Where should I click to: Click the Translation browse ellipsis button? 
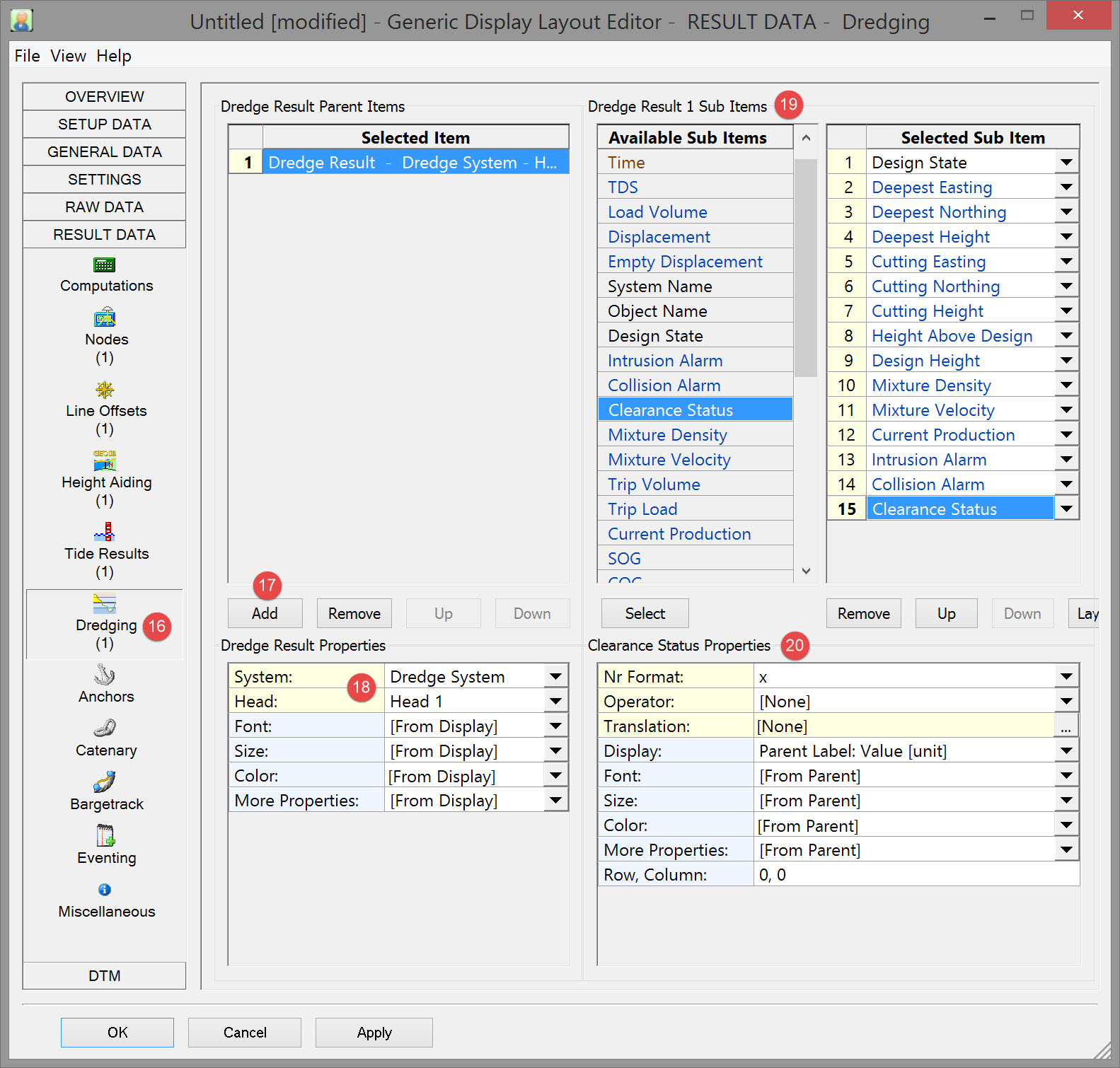pos(1066,726)
